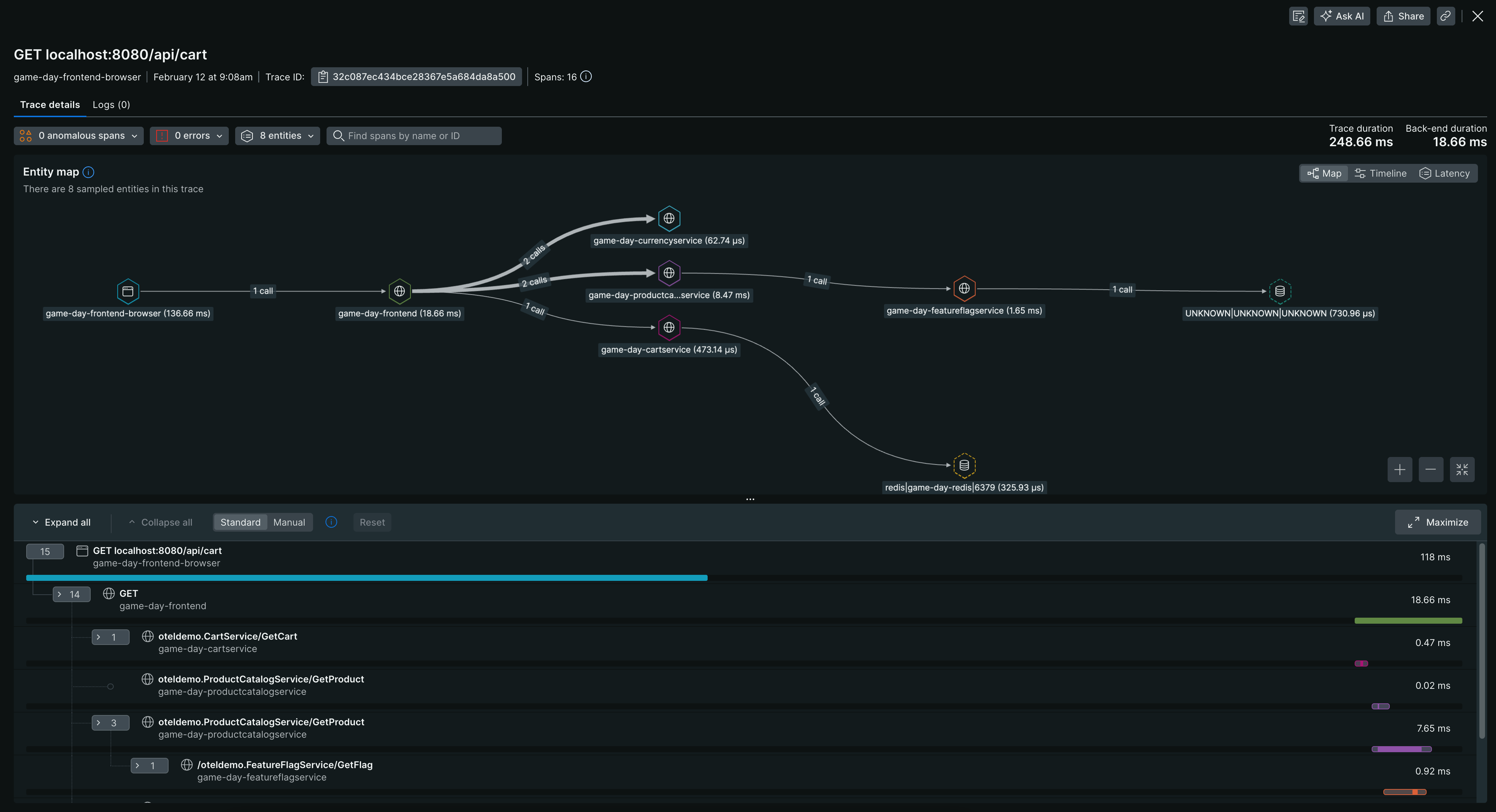
Task: Open the 8 entities filter dropdown
Action: tap(278, 135)
